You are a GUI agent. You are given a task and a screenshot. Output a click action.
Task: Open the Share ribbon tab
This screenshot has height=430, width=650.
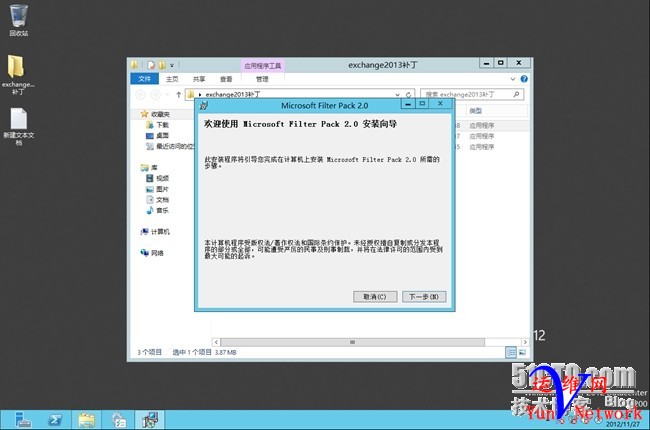(x=199, y=79)
